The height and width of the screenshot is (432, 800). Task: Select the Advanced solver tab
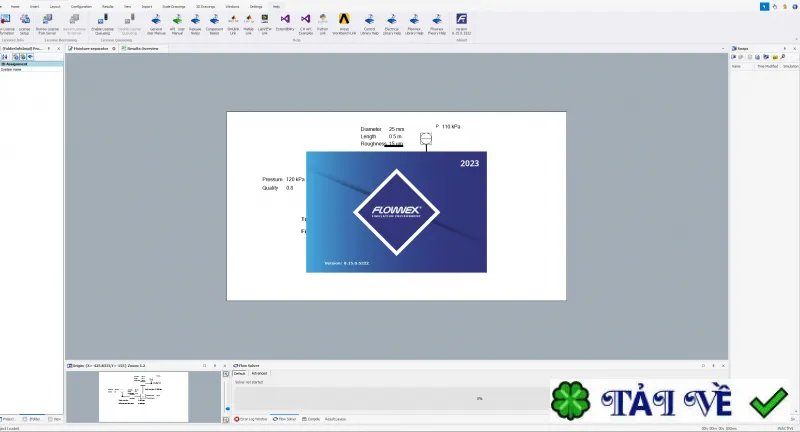[259, 373]
